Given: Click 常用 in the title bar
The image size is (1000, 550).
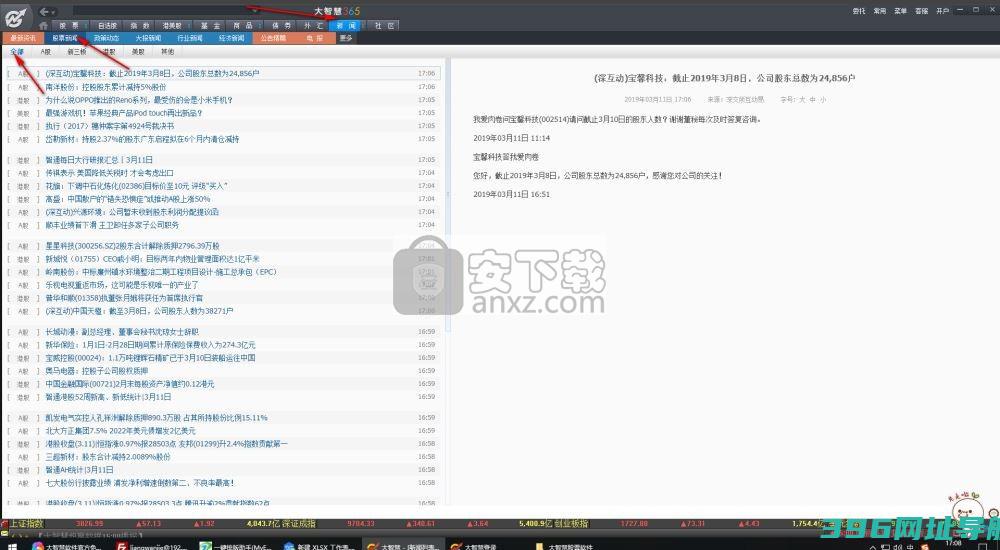Looking at the screenshot, I should coord(880,11).
